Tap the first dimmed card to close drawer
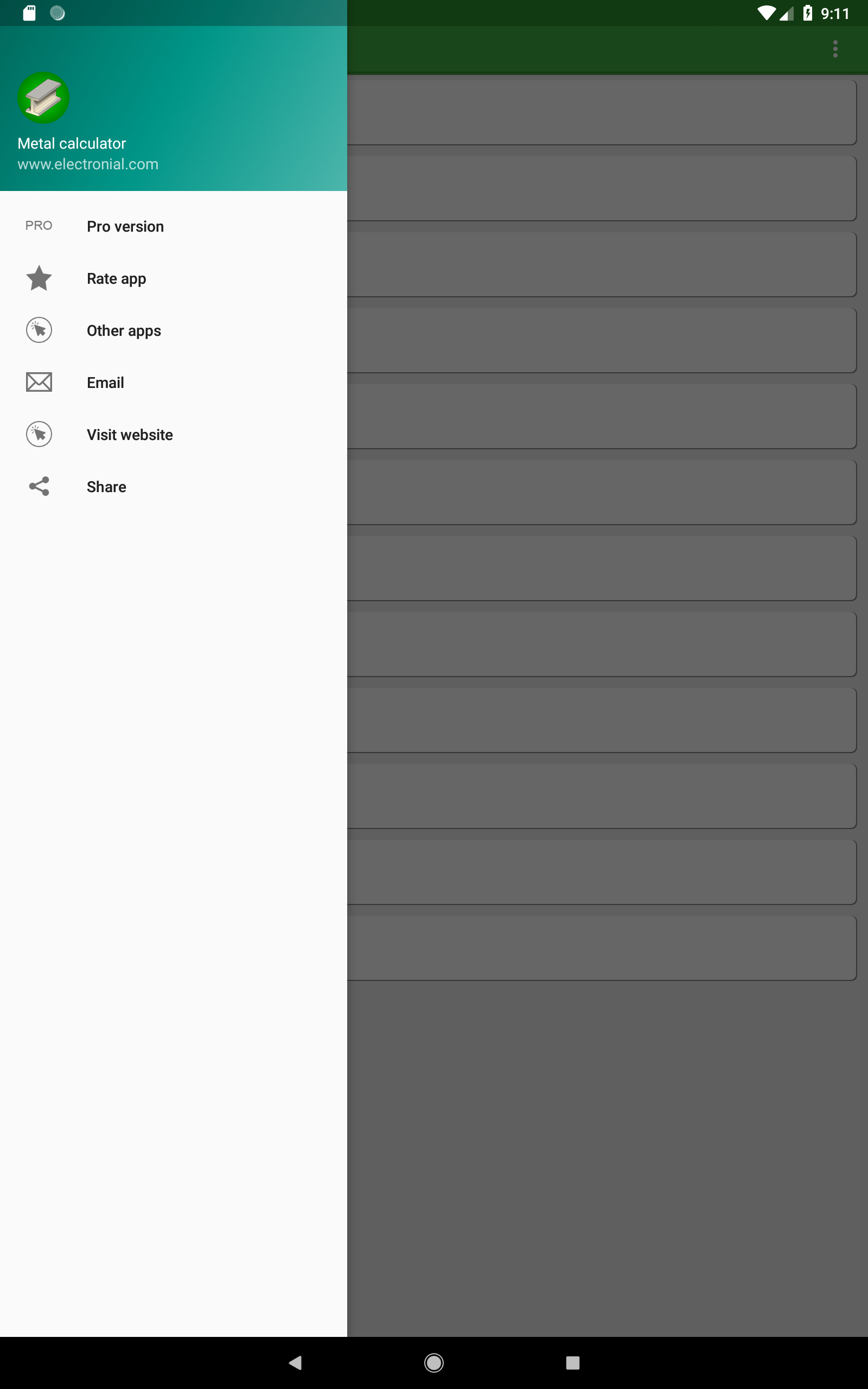The width and height of the screenshot is (868, 1389). (x=602, y=112)
